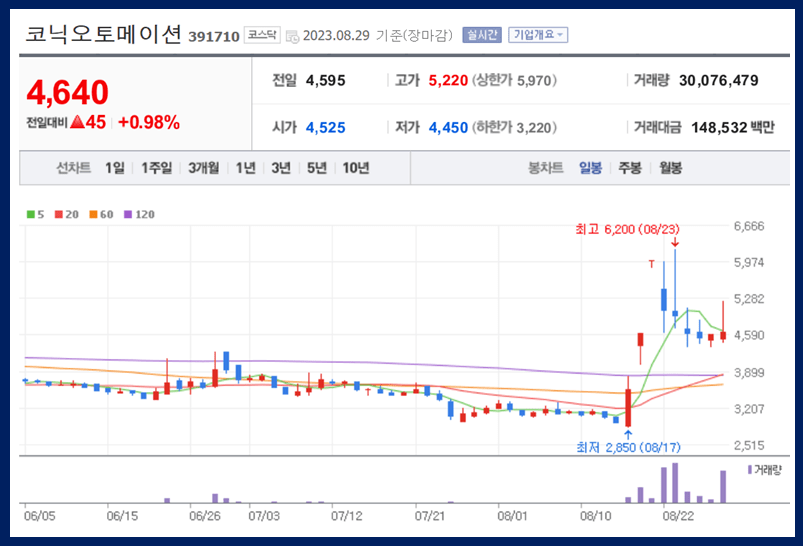Click the 최저 2,850 (08/17) marker label
The image size is (803, 546).
click(628, 448)
